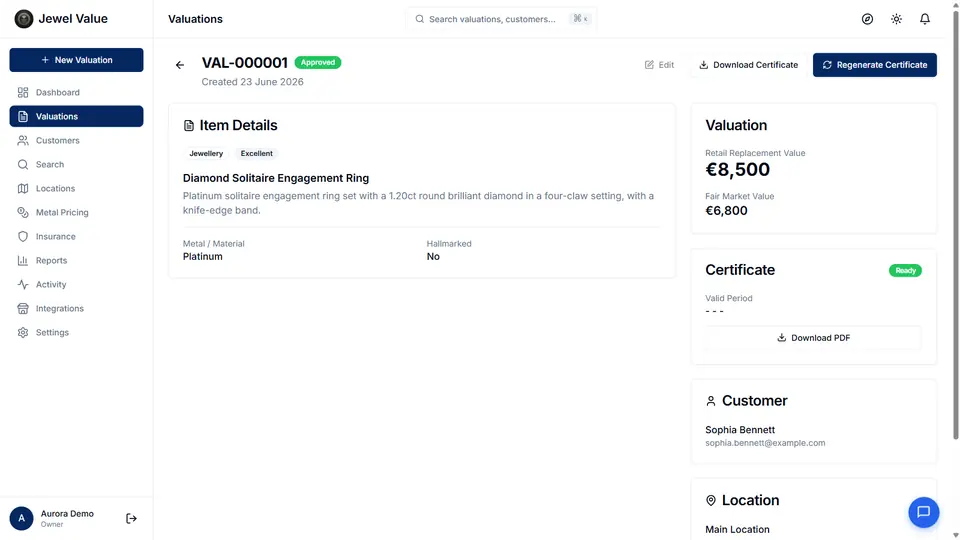Click the back arrow next to VAL-000001
Viewport: 960px width, 540px height.
click(x=179, y=65)
